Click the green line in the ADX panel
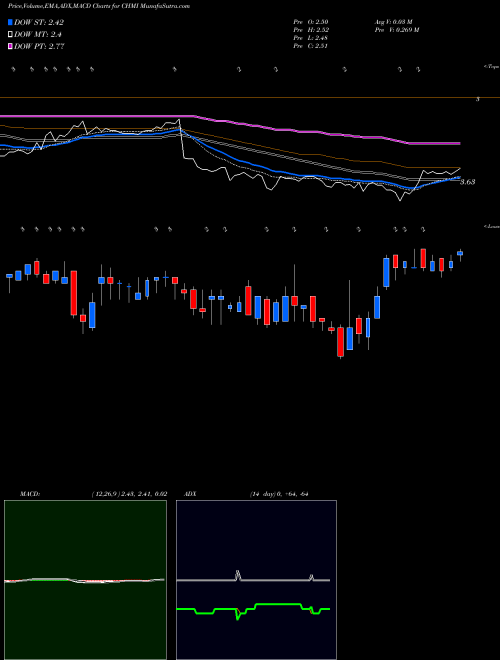 (x=278, y=604)
